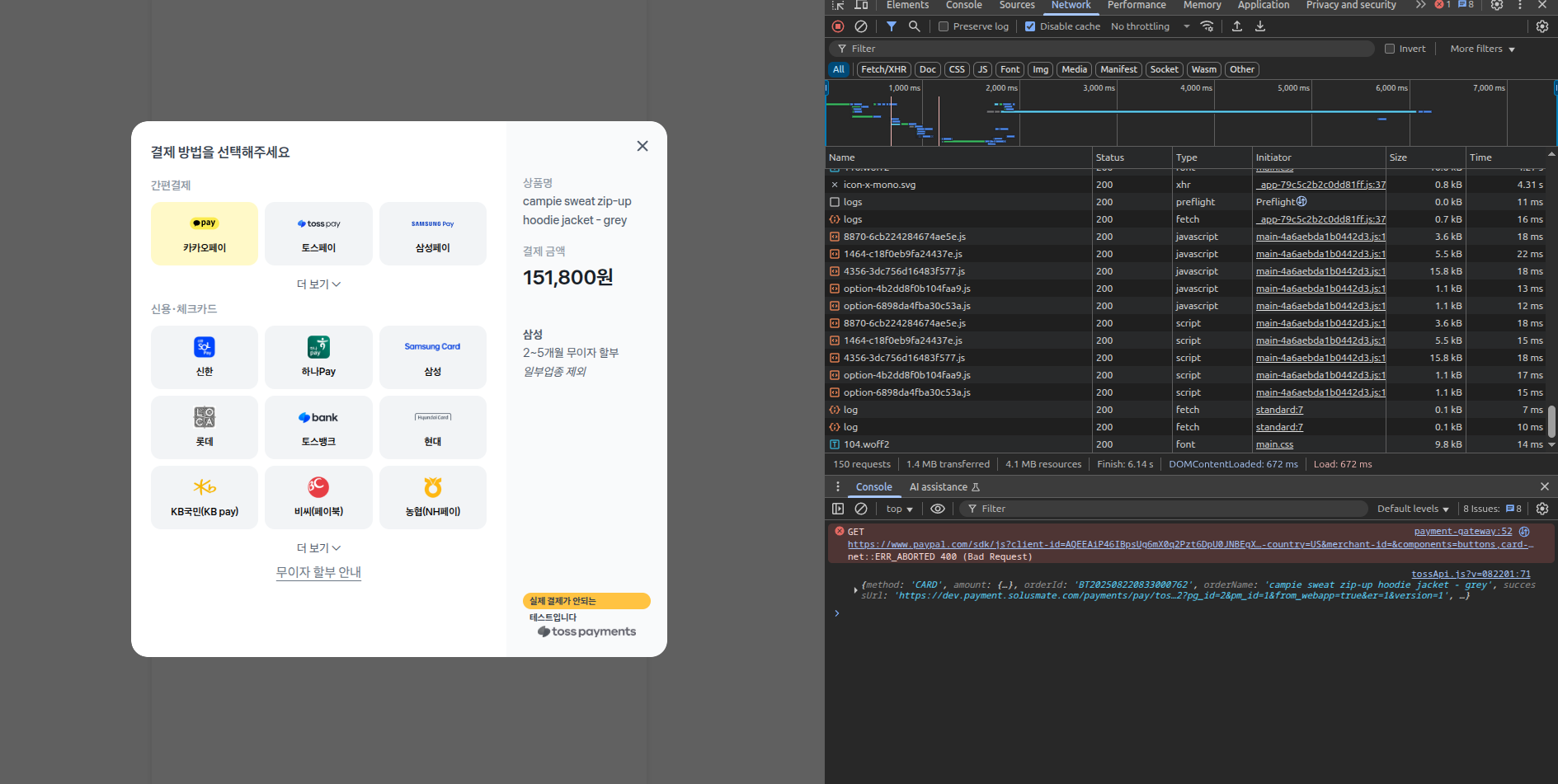Show more DevTools tabs chevron
This screenshot has height=784, width=1558.
click(1420, 5)
